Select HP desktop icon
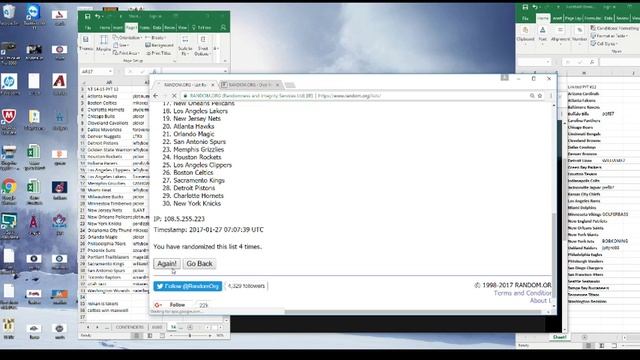 9,84
